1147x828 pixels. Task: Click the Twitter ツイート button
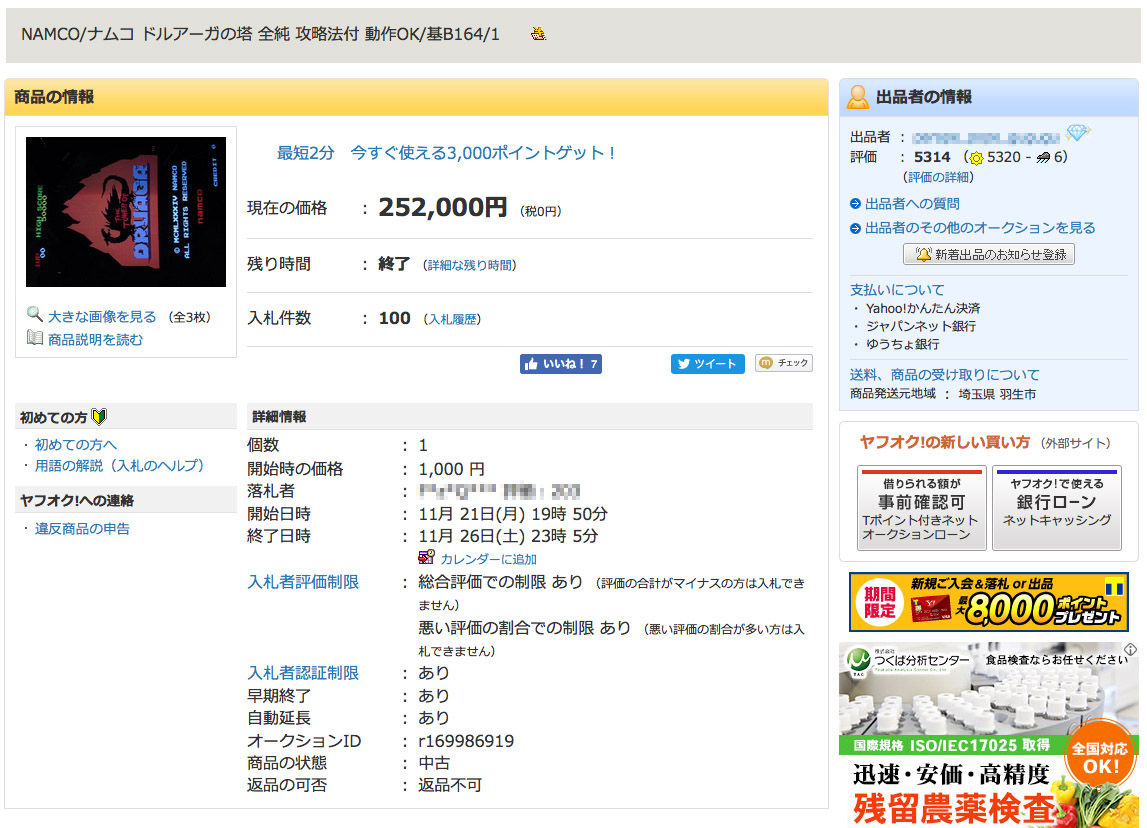click(707, 364)
